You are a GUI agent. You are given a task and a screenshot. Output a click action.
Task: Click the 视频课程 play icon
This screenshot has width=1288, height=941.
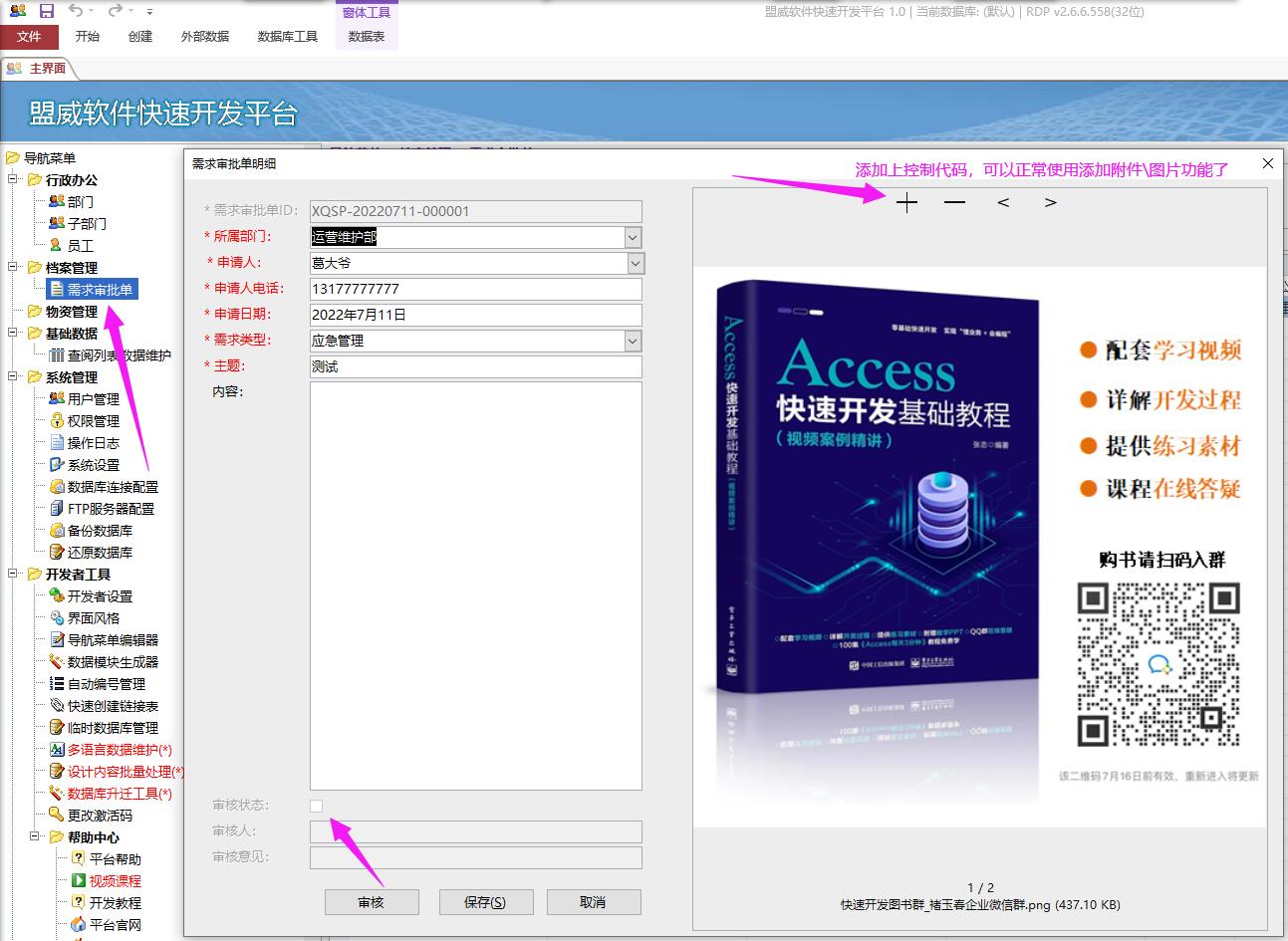79,880
